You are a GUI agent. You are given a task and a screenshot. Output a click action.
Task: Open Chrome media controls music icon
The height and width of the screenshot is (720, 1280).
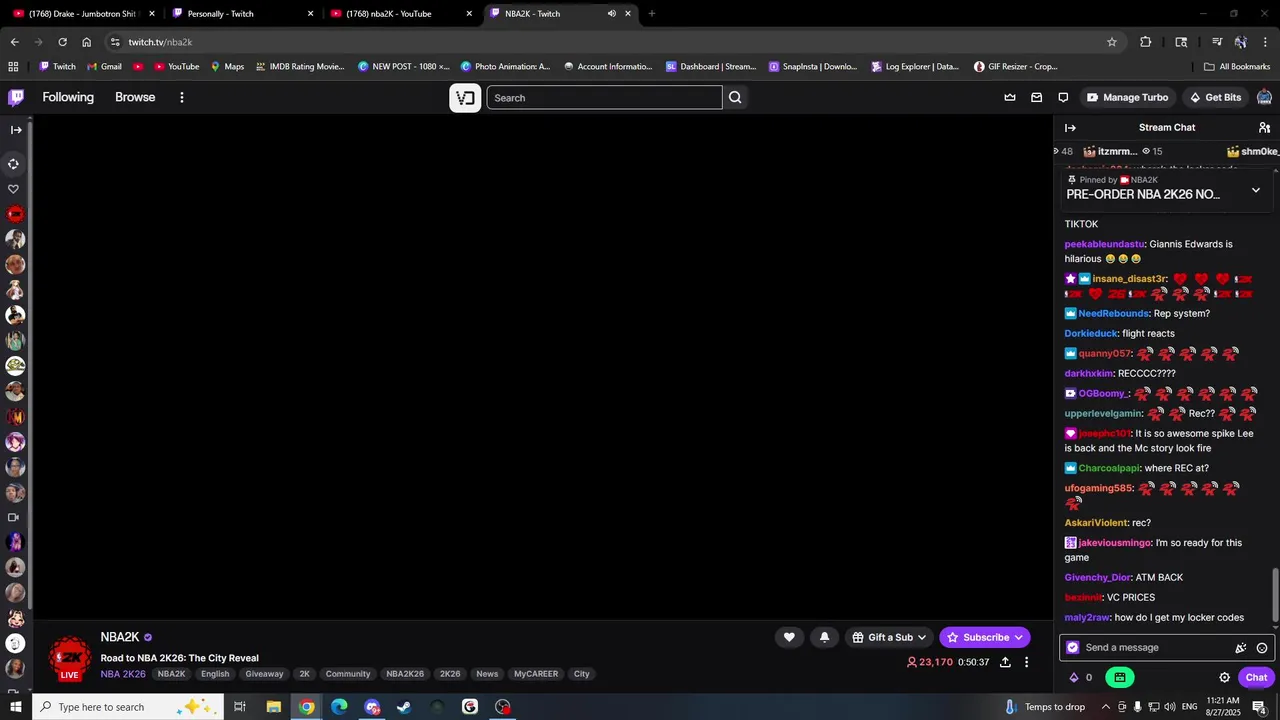pyautogui.click(x=1217, y=42)
